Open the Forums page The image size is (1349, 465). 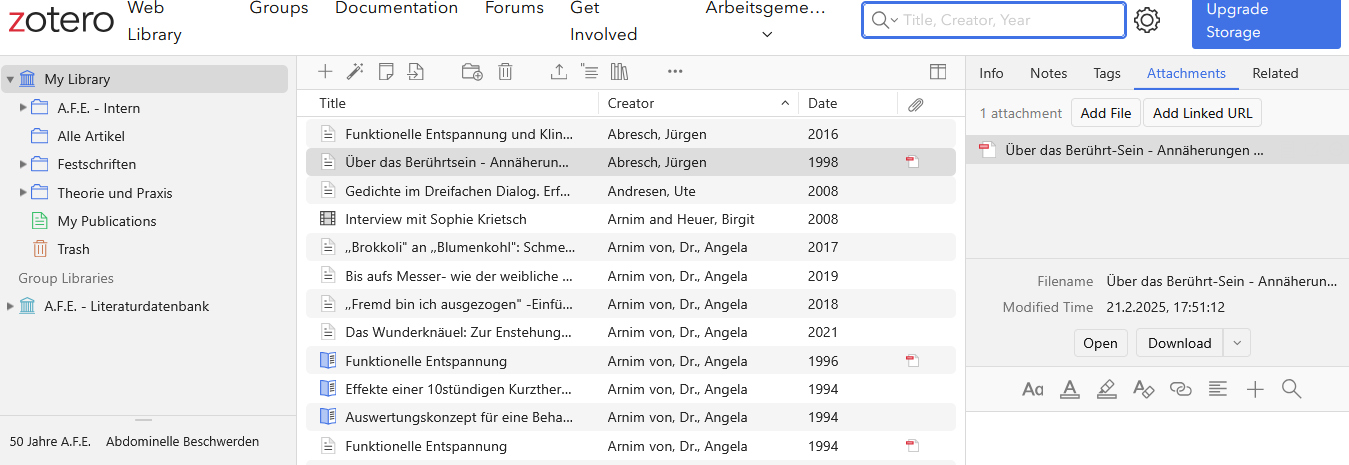pyautogui.click(x=514, y=8)
